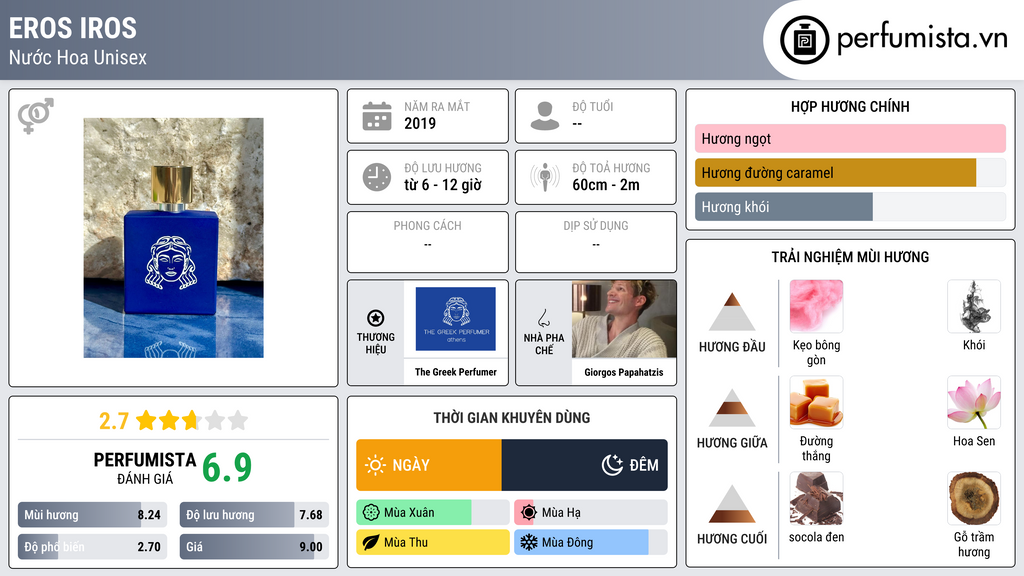
Task: Open the Giorgos Papahatzis perfumer link
Action: coord(624,372)
